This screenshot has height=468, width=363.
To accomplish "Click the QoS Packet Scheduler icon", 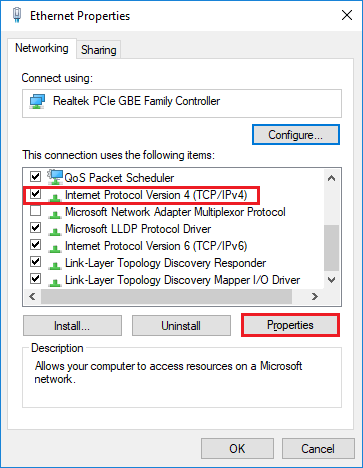I will [55, 177].
